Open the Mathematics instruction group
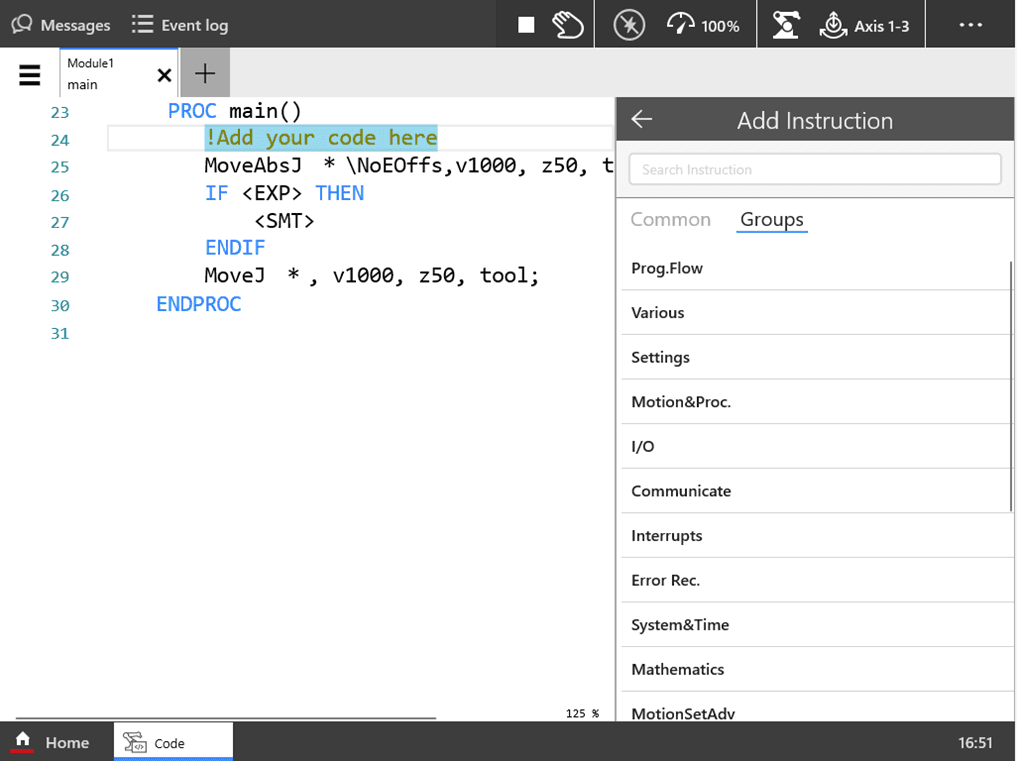Image resolution: width=1017 pixels, height=761 pixels. (x=815, y=670)
